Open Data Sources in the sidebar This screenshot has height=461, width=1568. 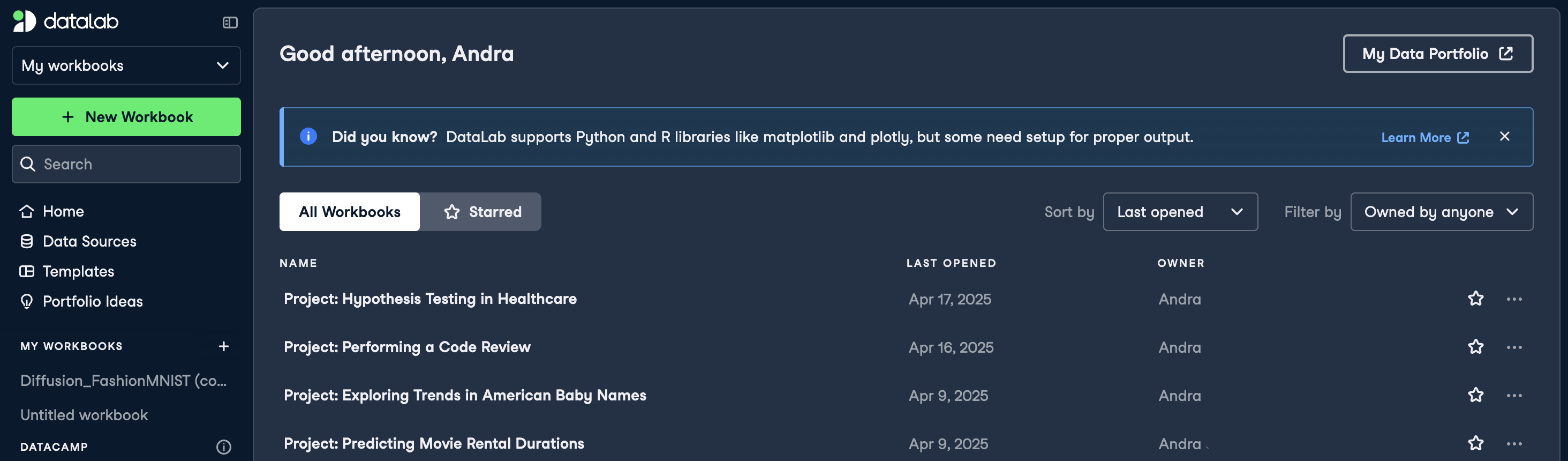pyautogui.click(x=89, y=241)
